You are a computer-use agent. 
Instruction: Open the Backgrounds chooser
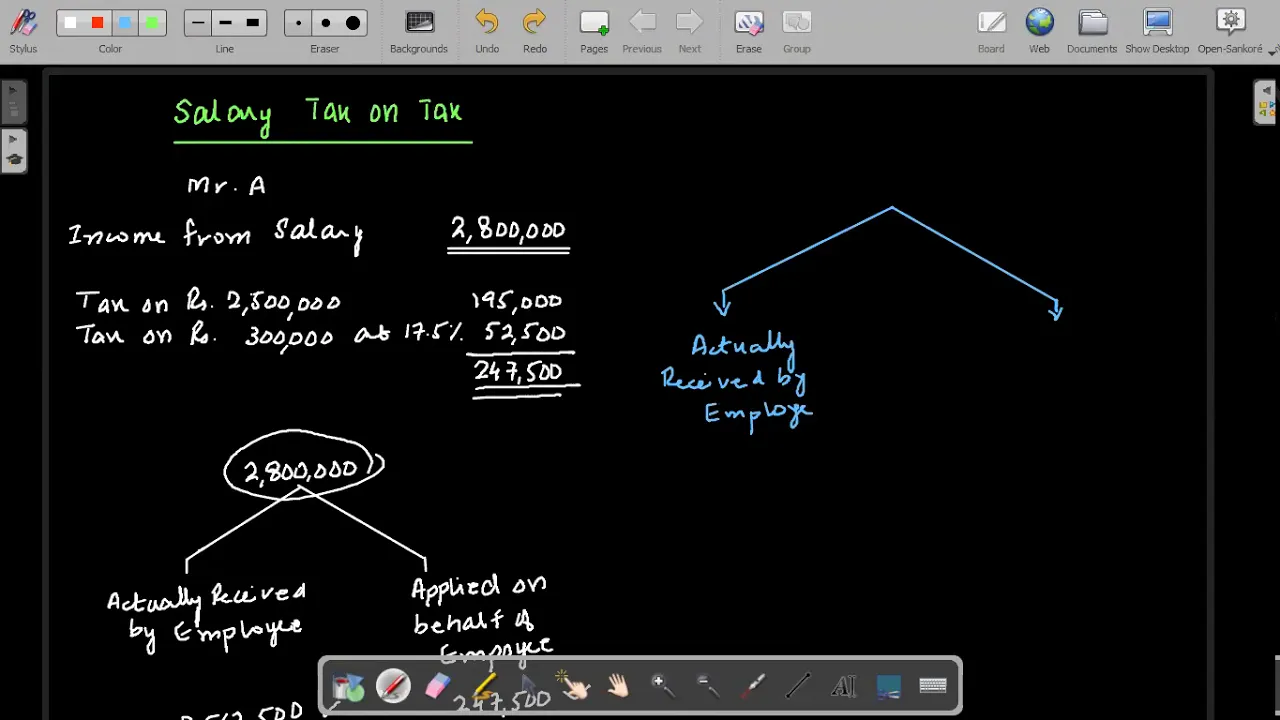(x=419, y=31)
